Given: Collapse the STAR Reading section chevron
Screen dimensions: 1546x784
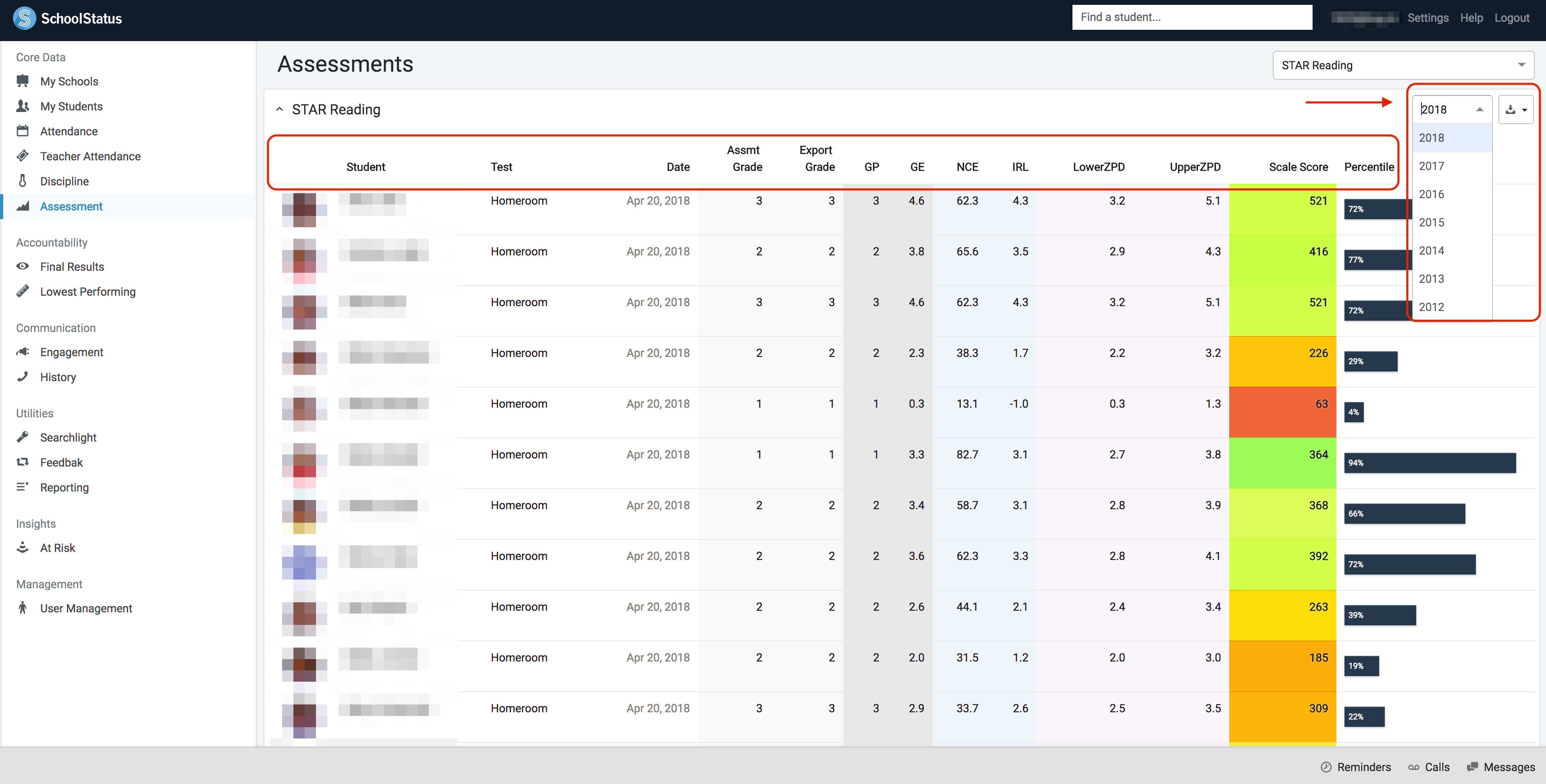Looking at the screenshot, I should (279, 109).
